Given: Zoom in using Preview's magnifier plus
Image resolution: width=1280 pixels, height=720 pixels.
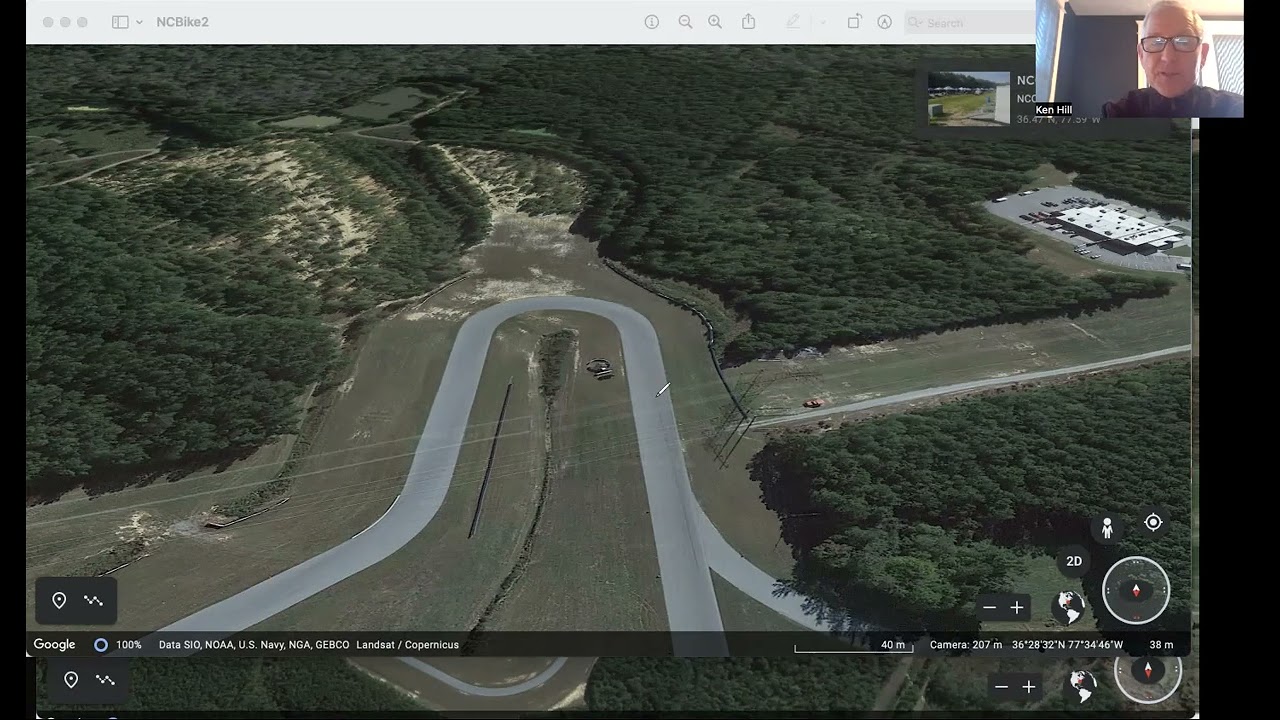Looking at the screenshot, I should (x=715, y=22).
